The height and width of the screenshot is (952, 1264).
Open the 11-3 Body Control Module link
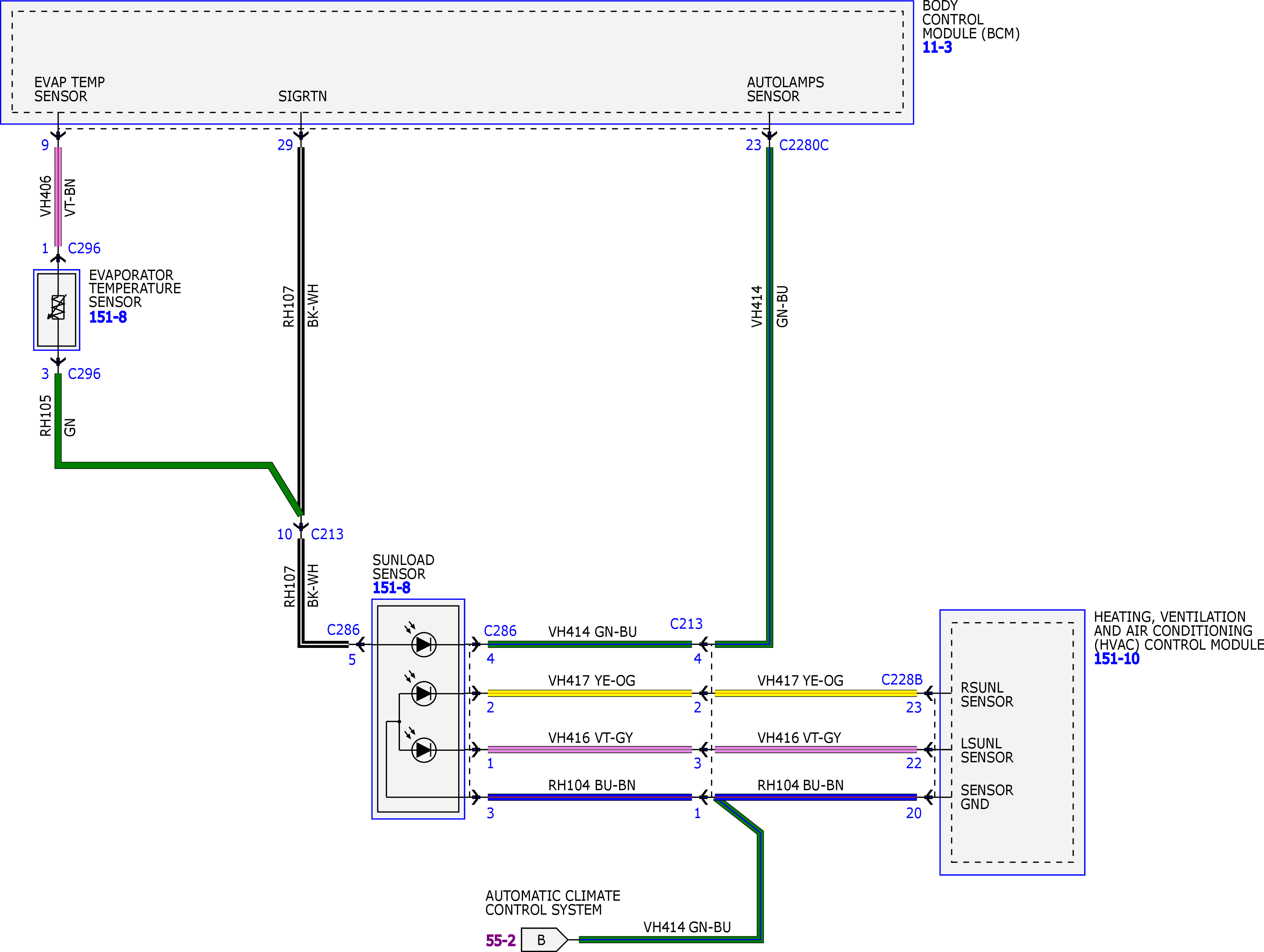(937, 47)
